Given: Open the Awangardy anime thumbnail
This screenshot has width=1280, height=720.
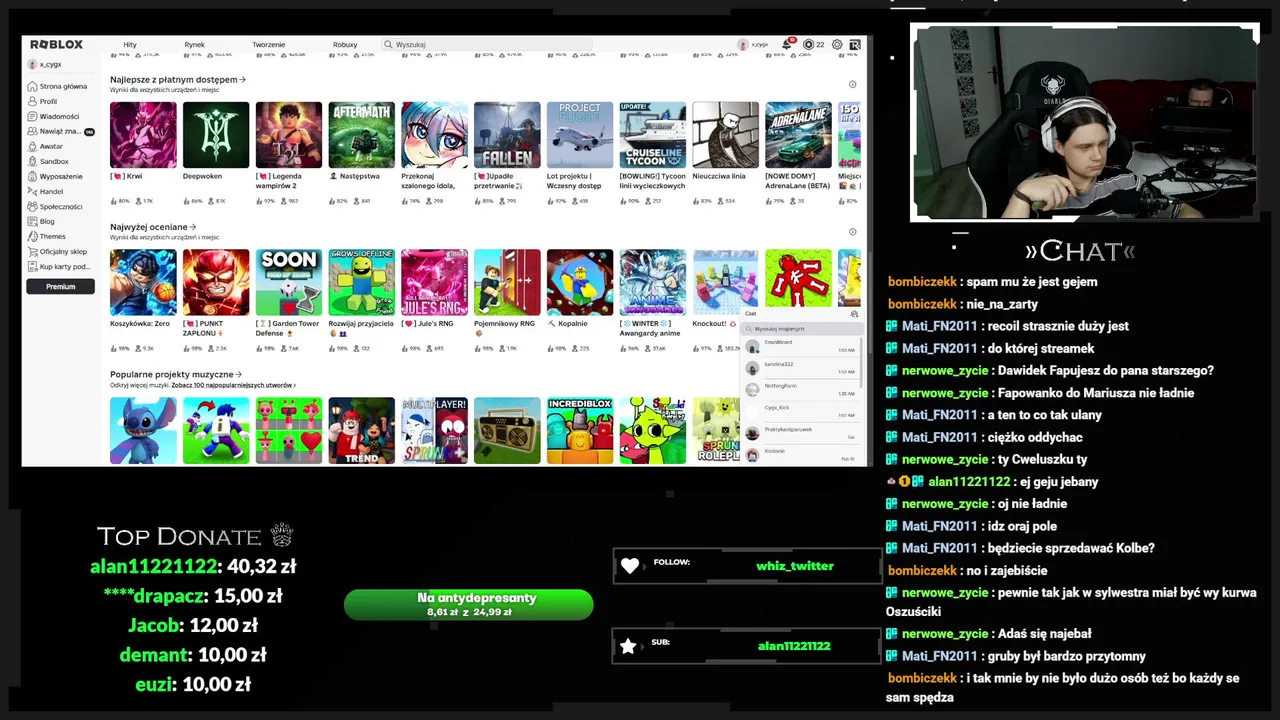Looking at the screenshot, I should tap(653, 282).
